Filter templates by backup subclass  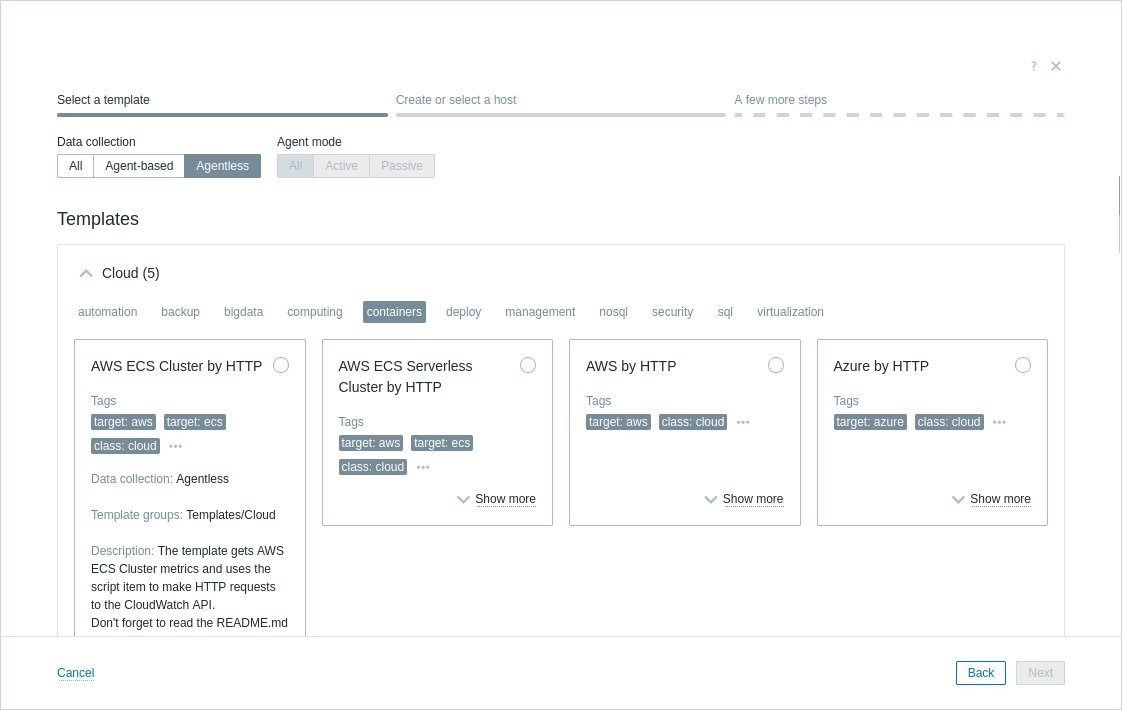pyautogui.click(x=180, y=312)
